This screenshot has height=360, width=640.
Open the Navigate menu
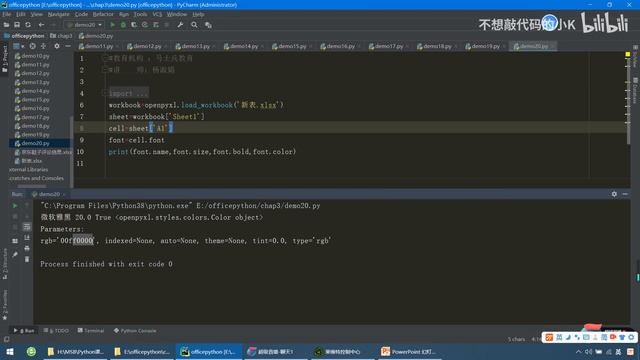(58, 14)
